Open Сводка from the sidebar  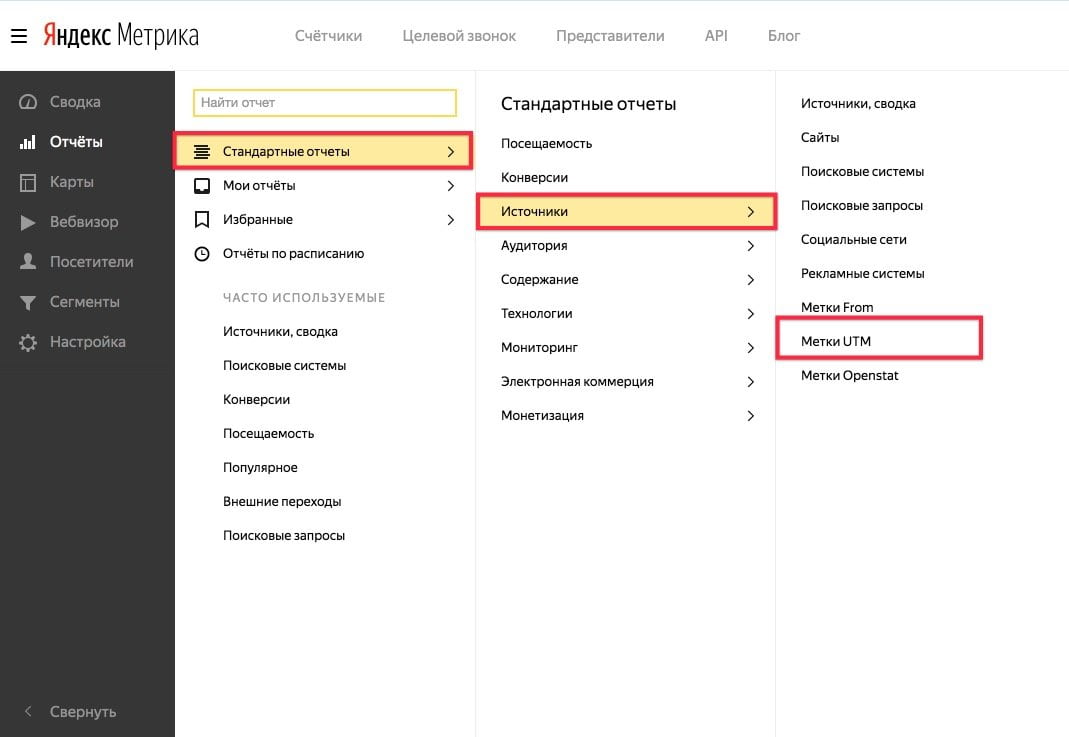74,102
